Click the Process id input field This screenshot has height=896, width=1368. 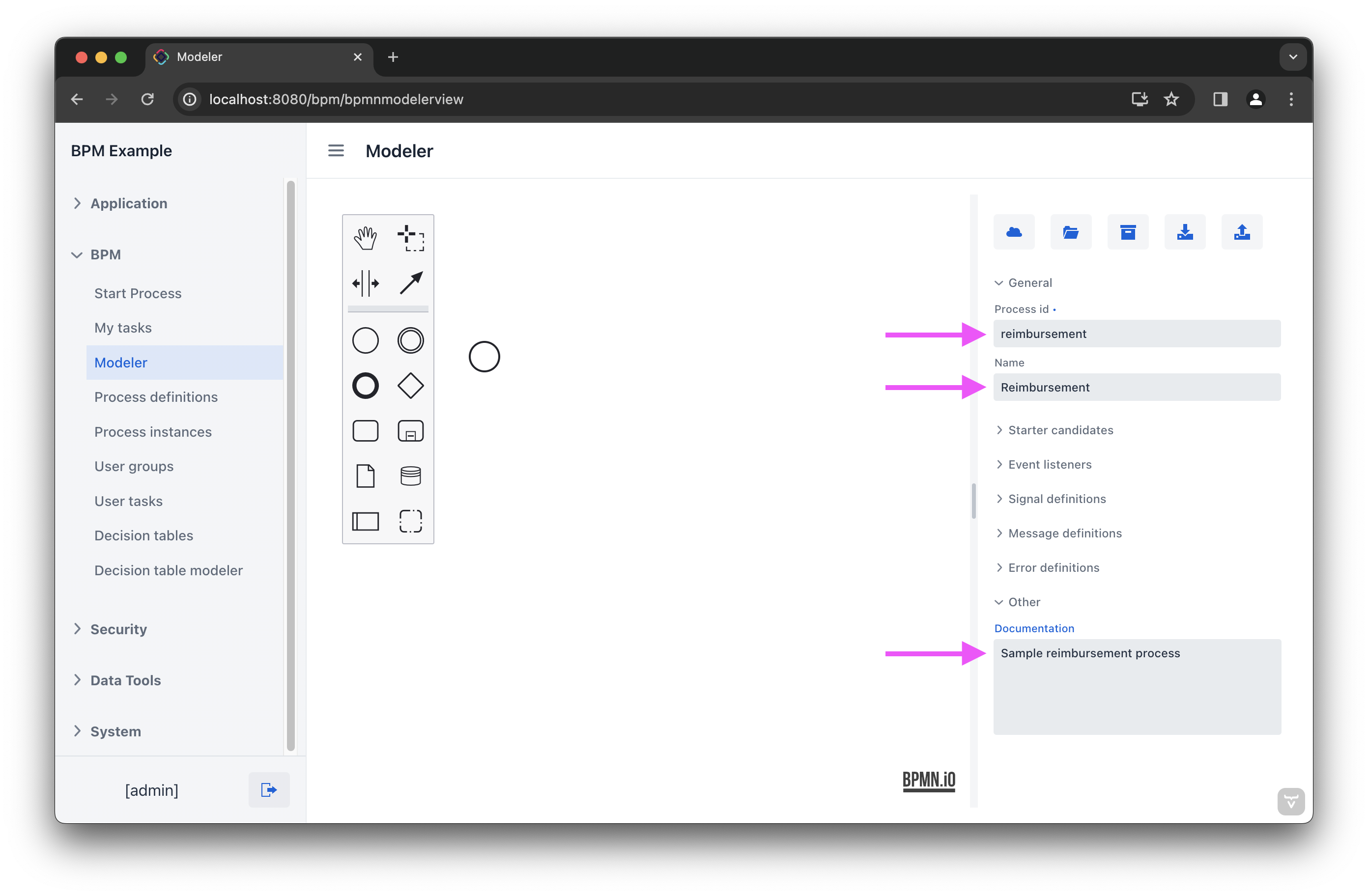point(1137,334)
